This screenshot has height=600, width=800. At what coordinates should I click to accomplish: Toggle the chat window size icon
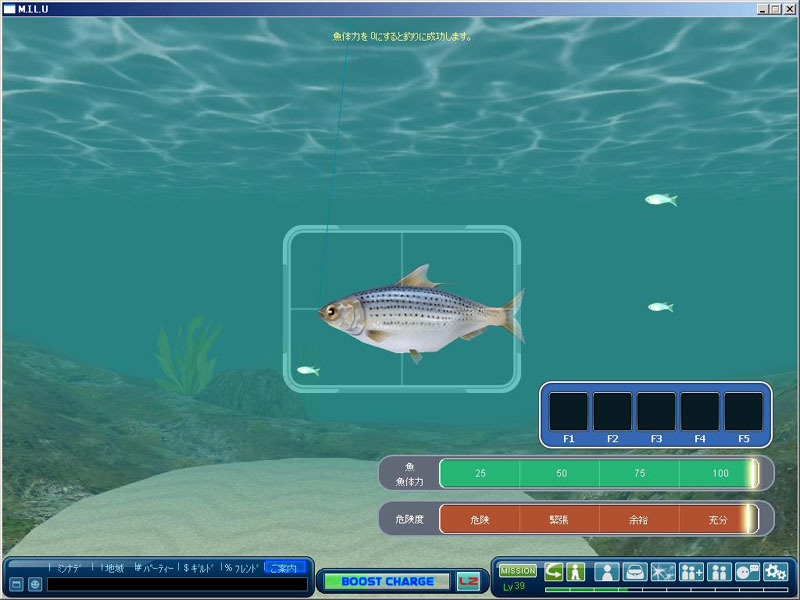16,584
